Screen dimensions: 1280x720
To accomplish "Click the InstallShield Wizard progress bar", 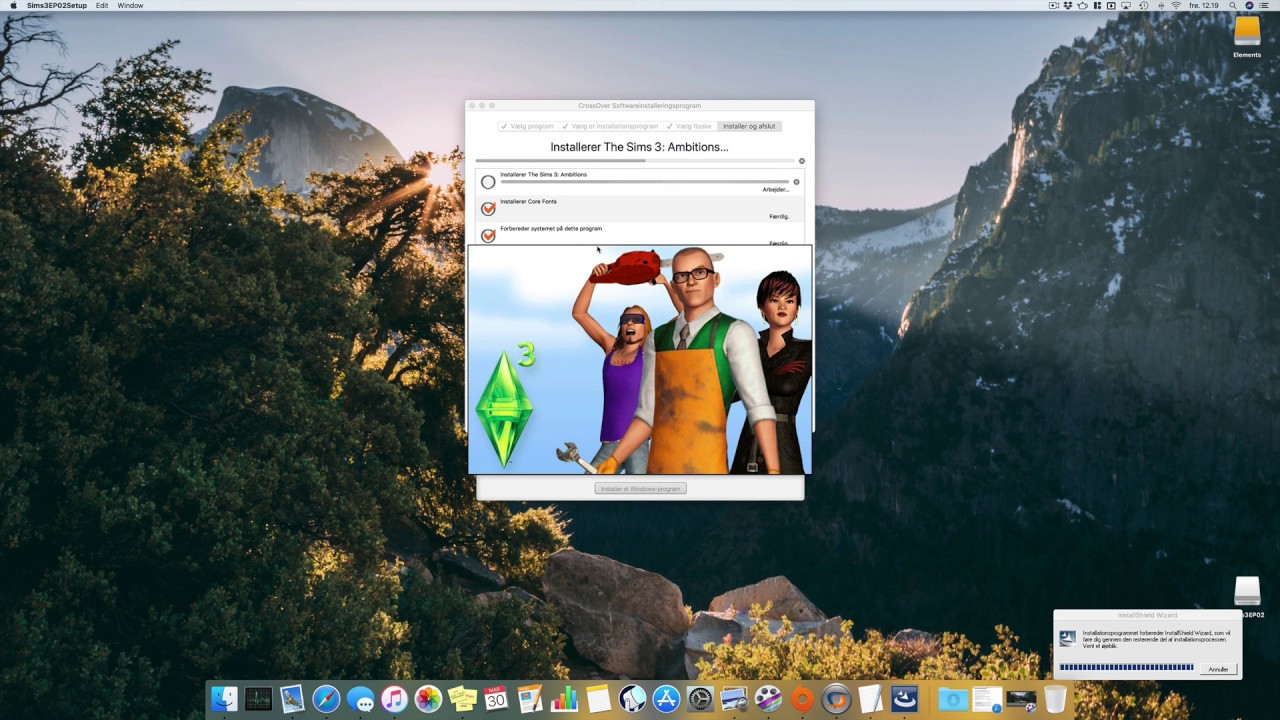I will pyautogui.click(x=1126, y=667).
